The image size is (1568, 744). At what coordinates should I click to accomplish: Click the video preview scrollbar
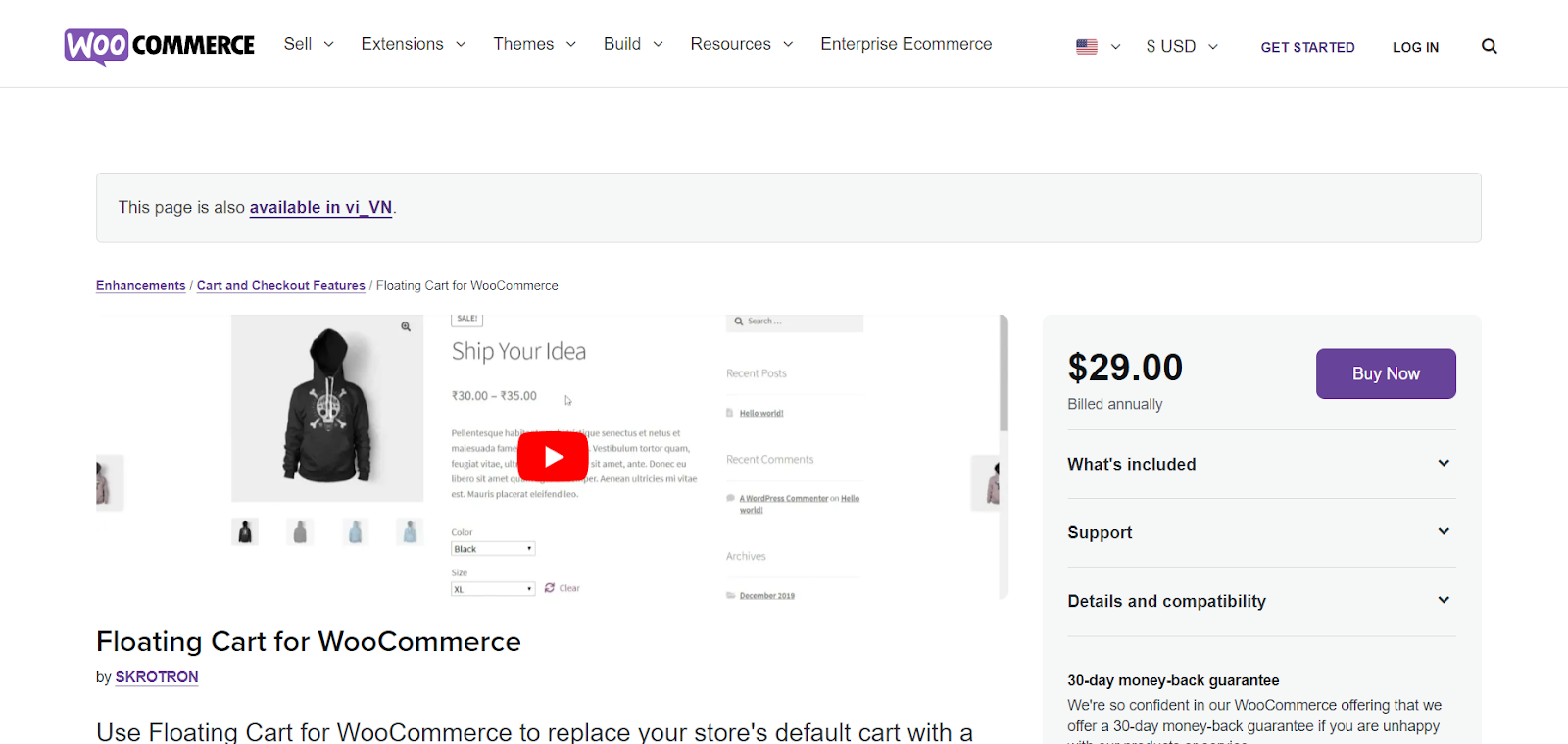coord(1004,372)
